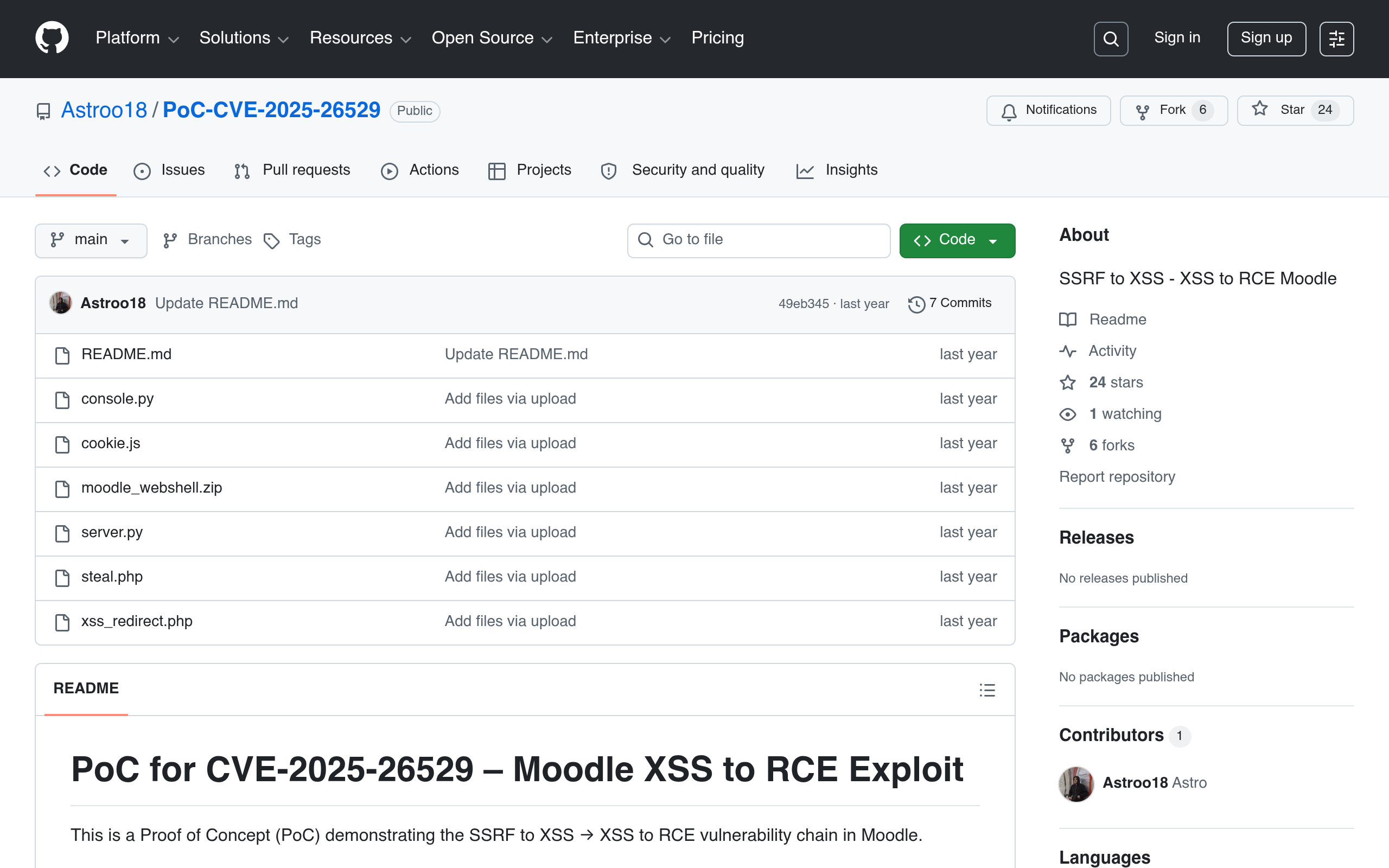Click the stars icon in About

click(x=1068, y=382)
